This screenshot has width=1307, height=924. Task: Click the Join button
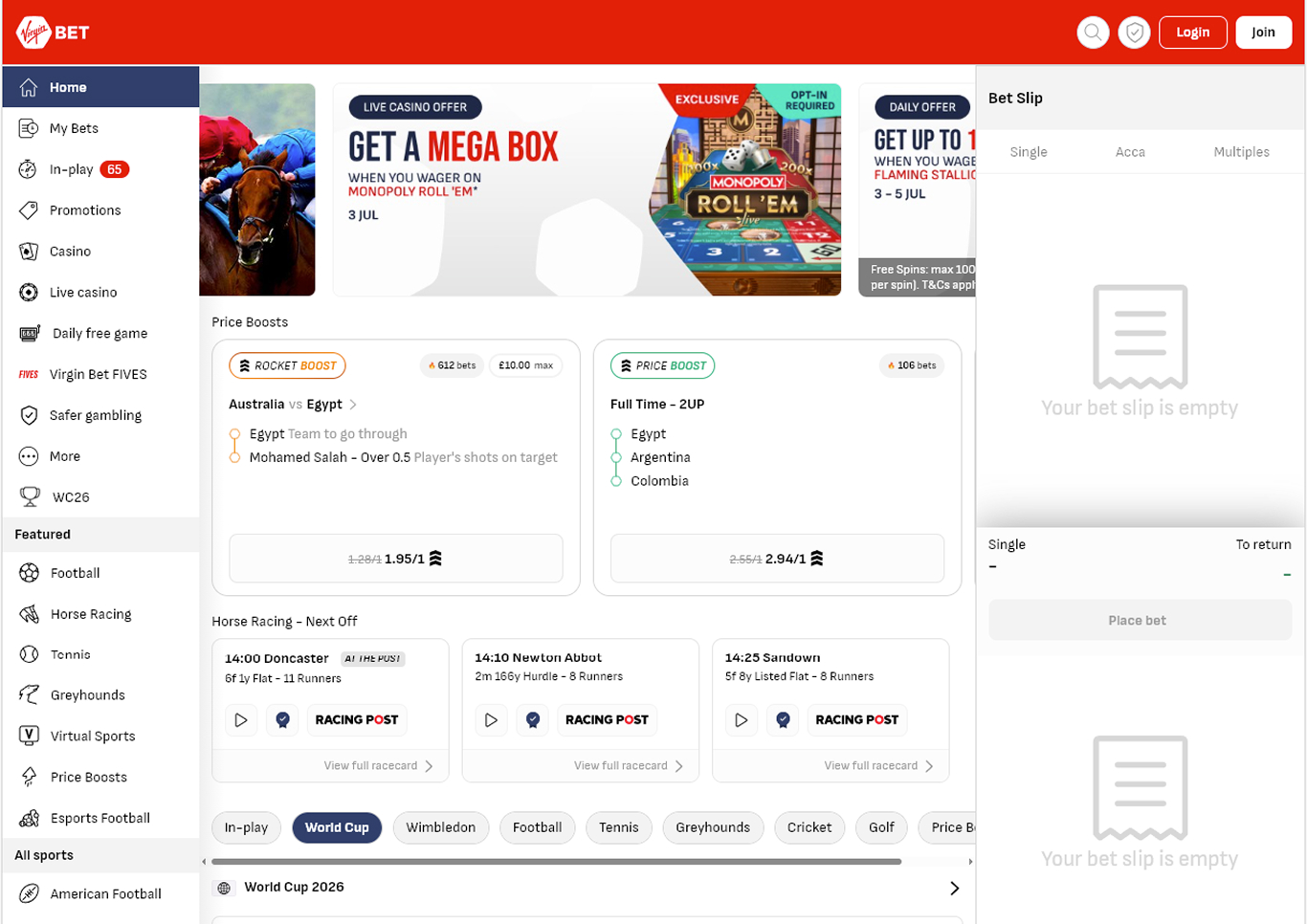coord(1264,33)
